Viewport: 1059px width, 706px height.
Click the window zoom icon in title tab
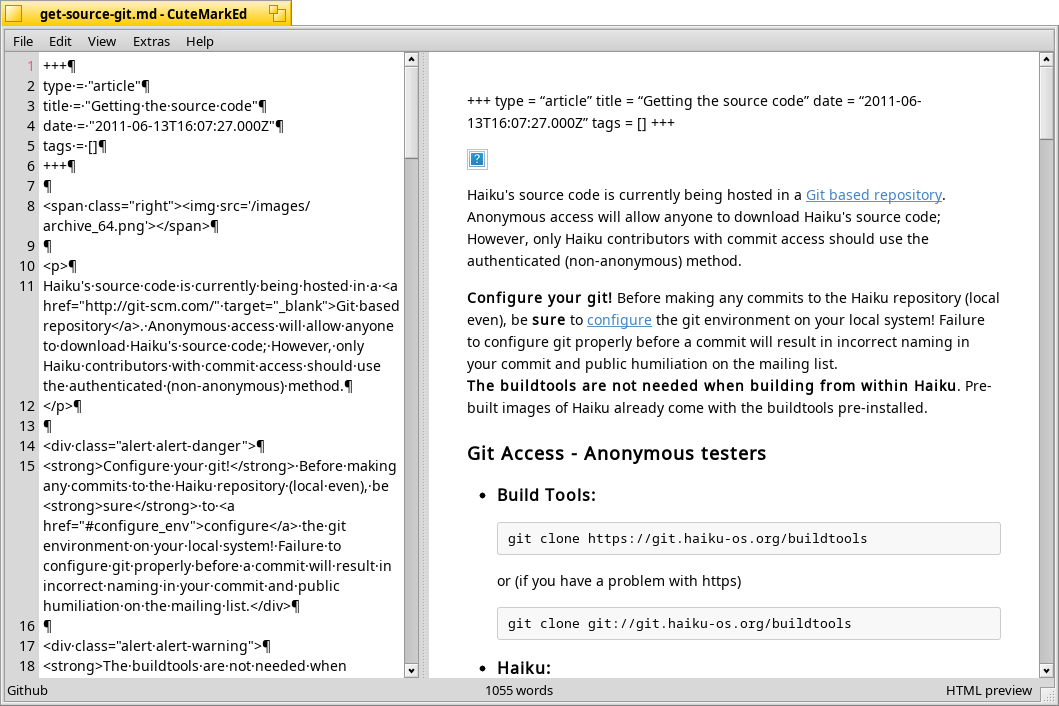click(x=277, y=13)
